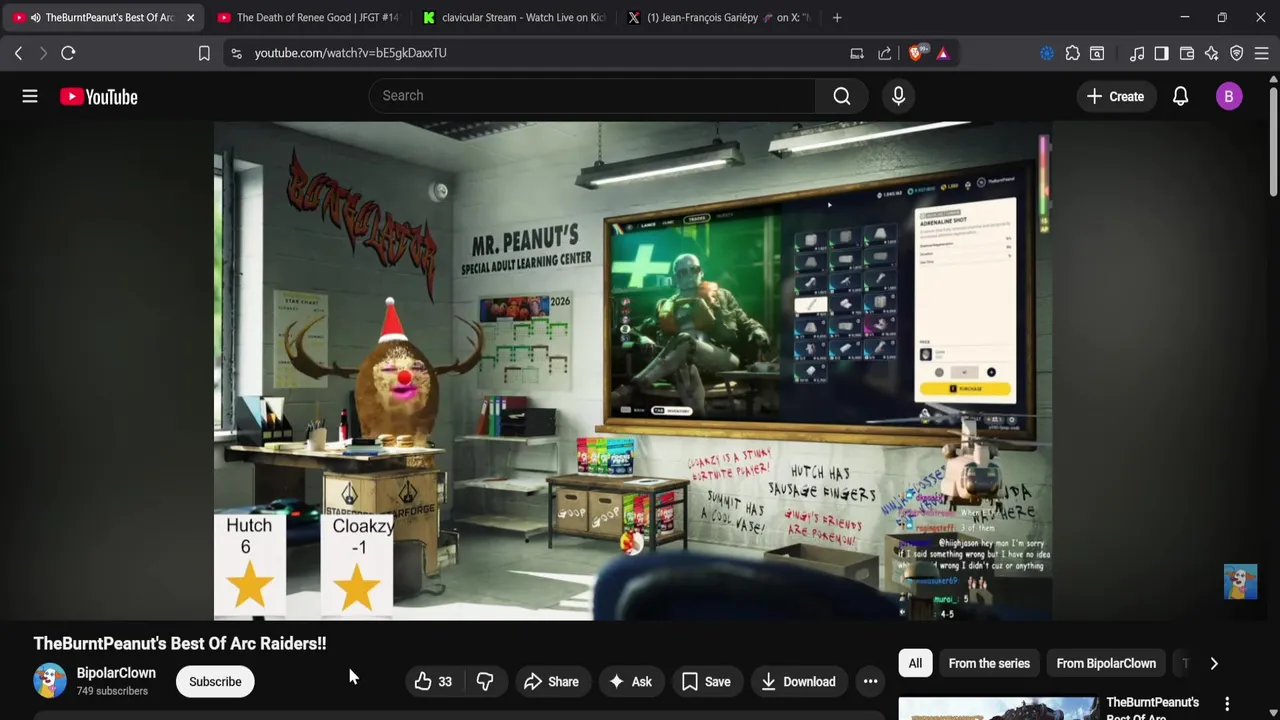Click the BipolarClown watermark on video
Viewport: 1280px width, 720px height.
(x=1240, y=582)
